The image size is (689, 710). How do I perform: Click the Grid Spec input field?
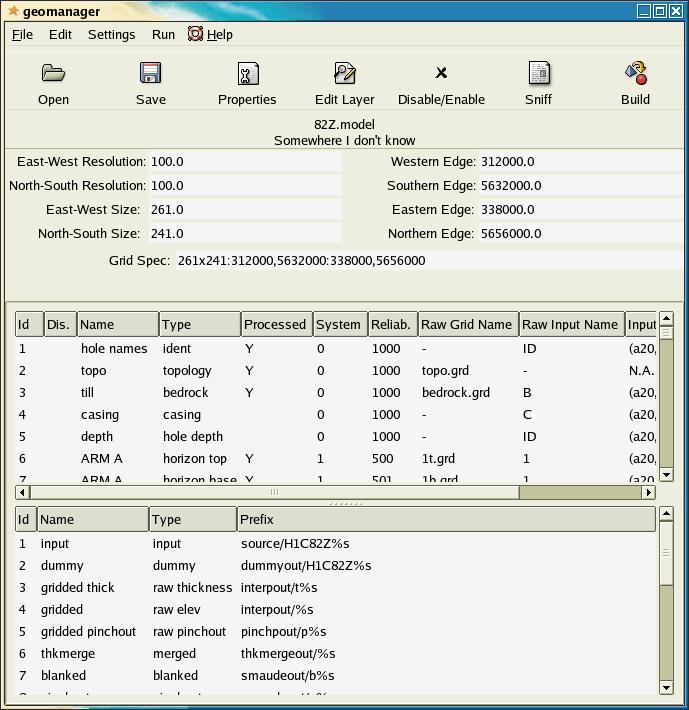428,260
